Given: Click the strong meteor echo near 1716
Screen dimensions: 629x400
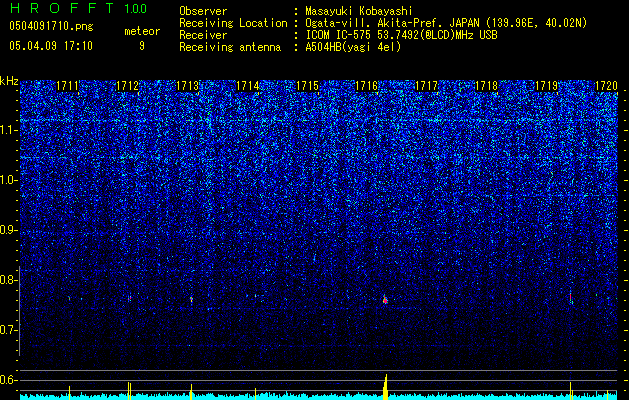Looking at the screenshot, I should [385, 299].
